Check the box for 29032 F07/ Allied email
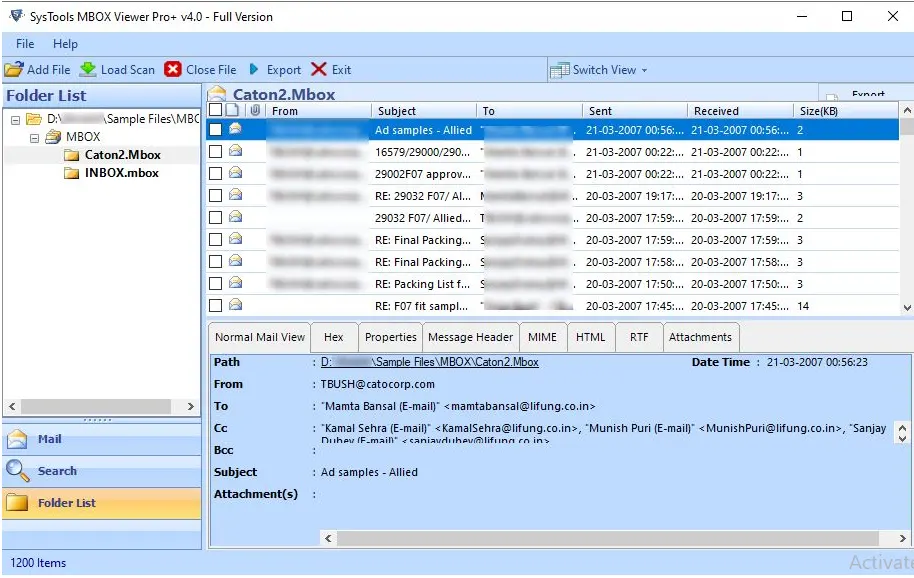 point(216,217)
